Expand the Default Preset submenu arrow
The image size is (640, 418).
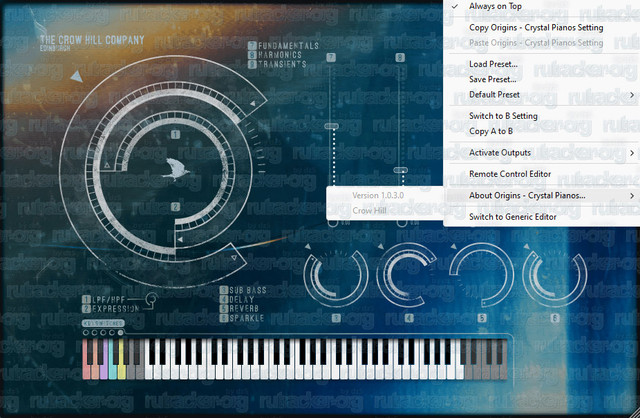pyautogui.click(x=632, y=95)
